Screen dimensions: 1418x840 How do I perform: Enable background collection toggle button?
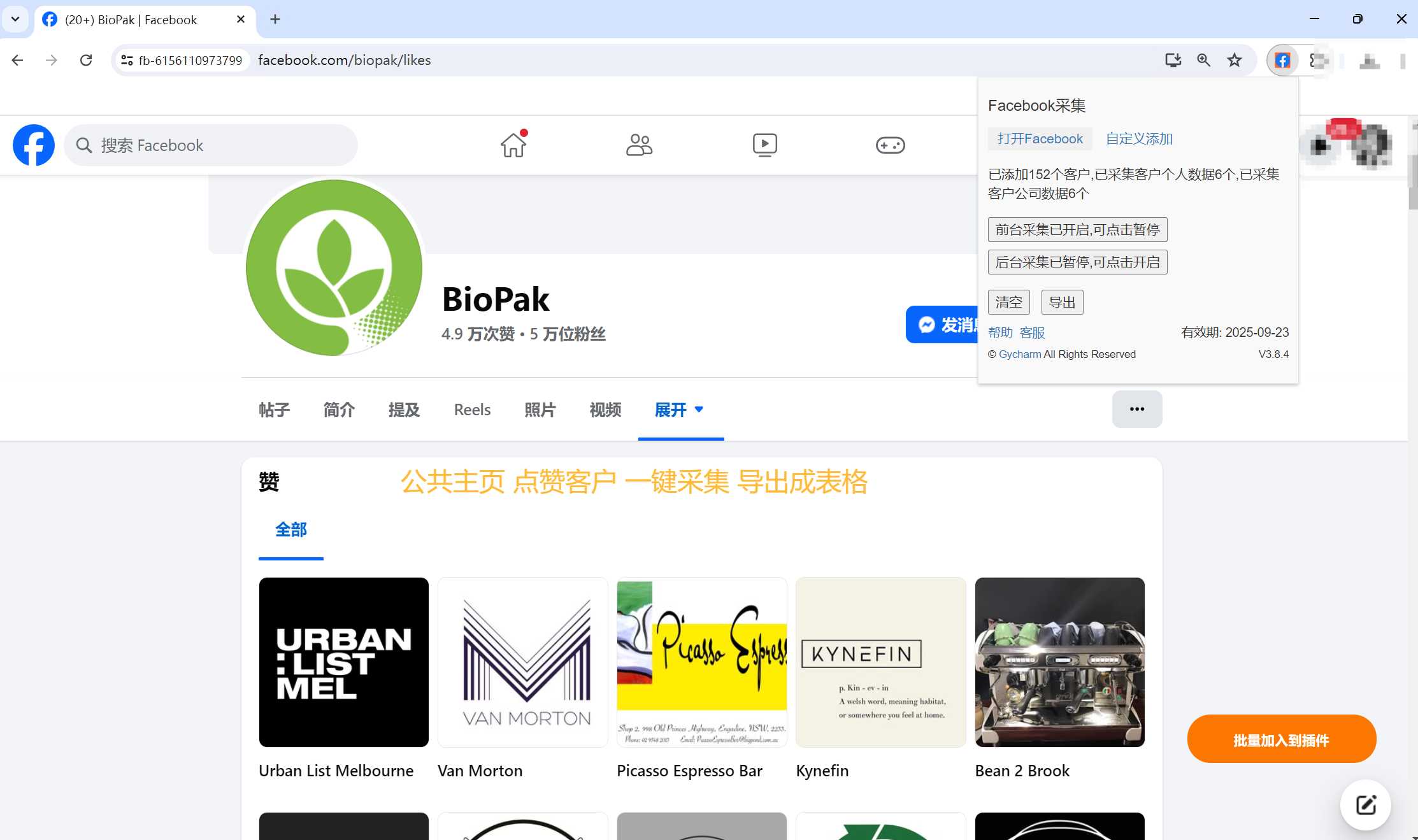pos(1077,262)
